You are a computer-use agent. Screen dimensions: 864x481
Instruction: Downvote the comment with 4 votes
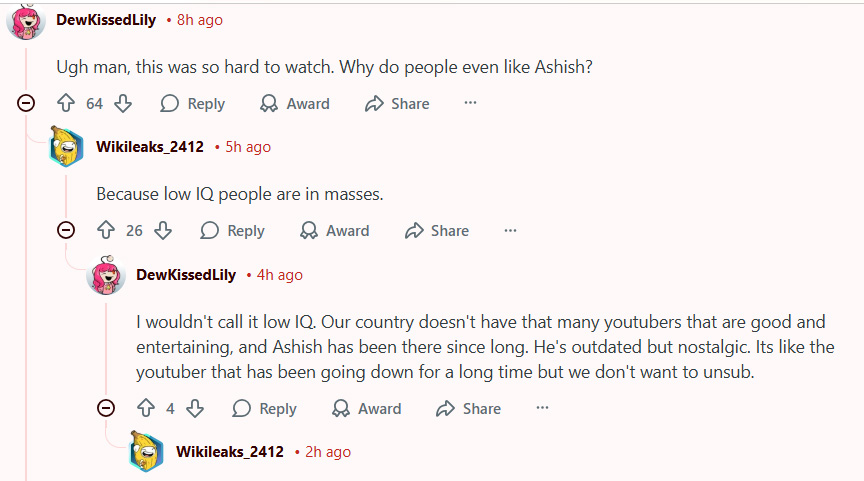point(195,408)
